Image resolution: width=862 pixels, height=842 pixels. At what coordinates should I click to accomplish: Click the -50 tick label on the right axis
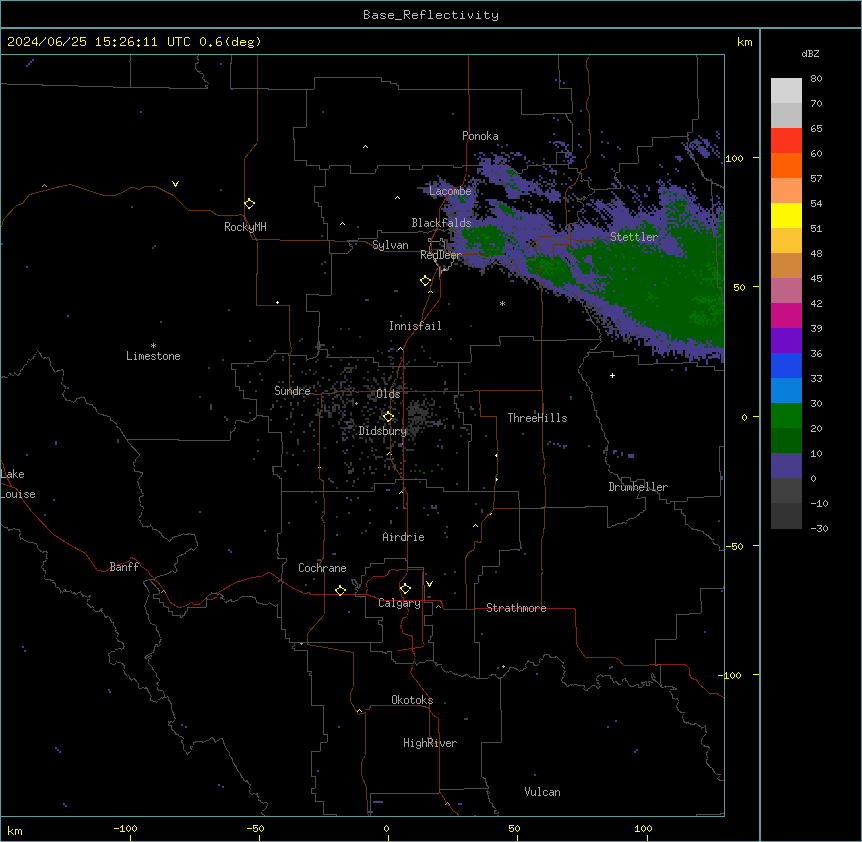(x=734, y=546)
